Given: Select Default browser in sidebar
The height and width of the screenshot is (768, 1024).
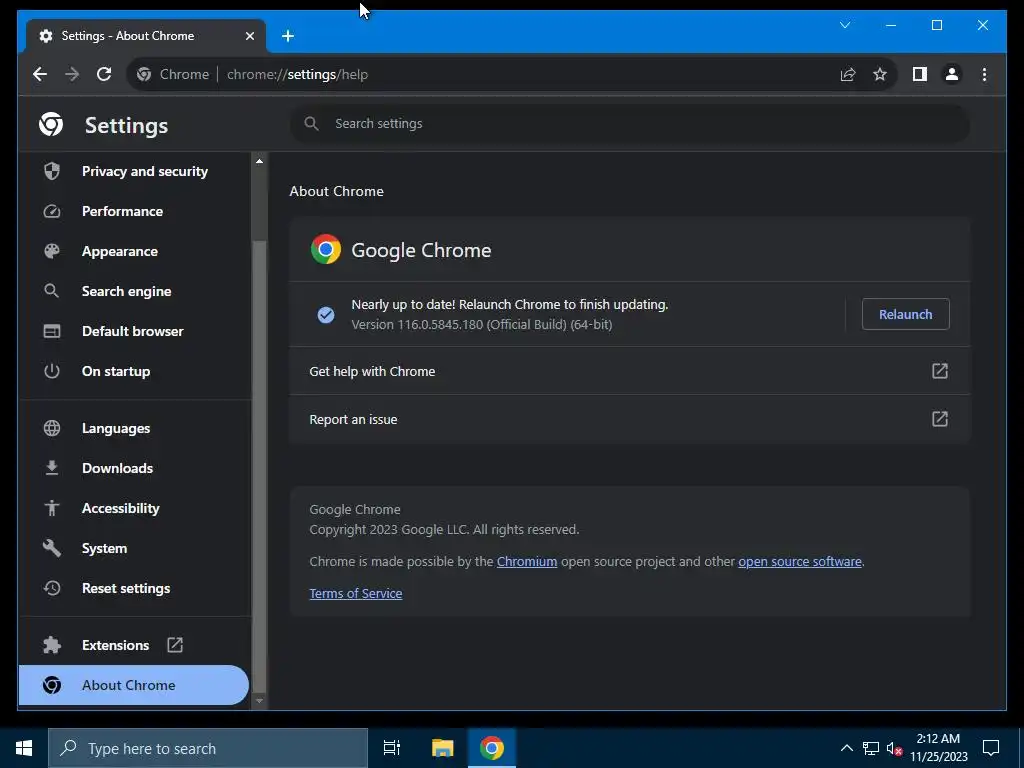Looking at the screenshot, I should (135, 331).
